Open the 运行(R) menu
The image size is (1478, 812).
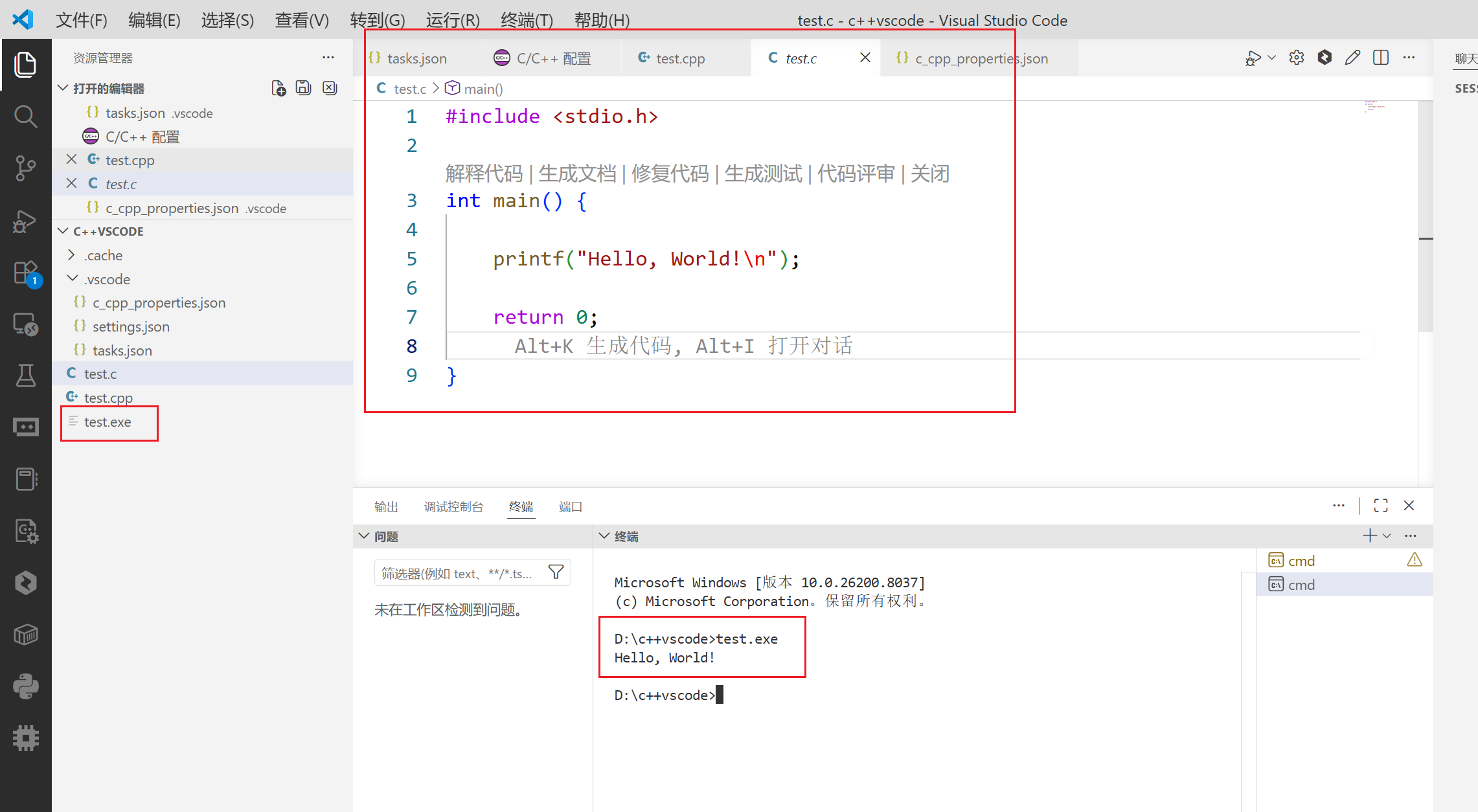pos(453,20)
